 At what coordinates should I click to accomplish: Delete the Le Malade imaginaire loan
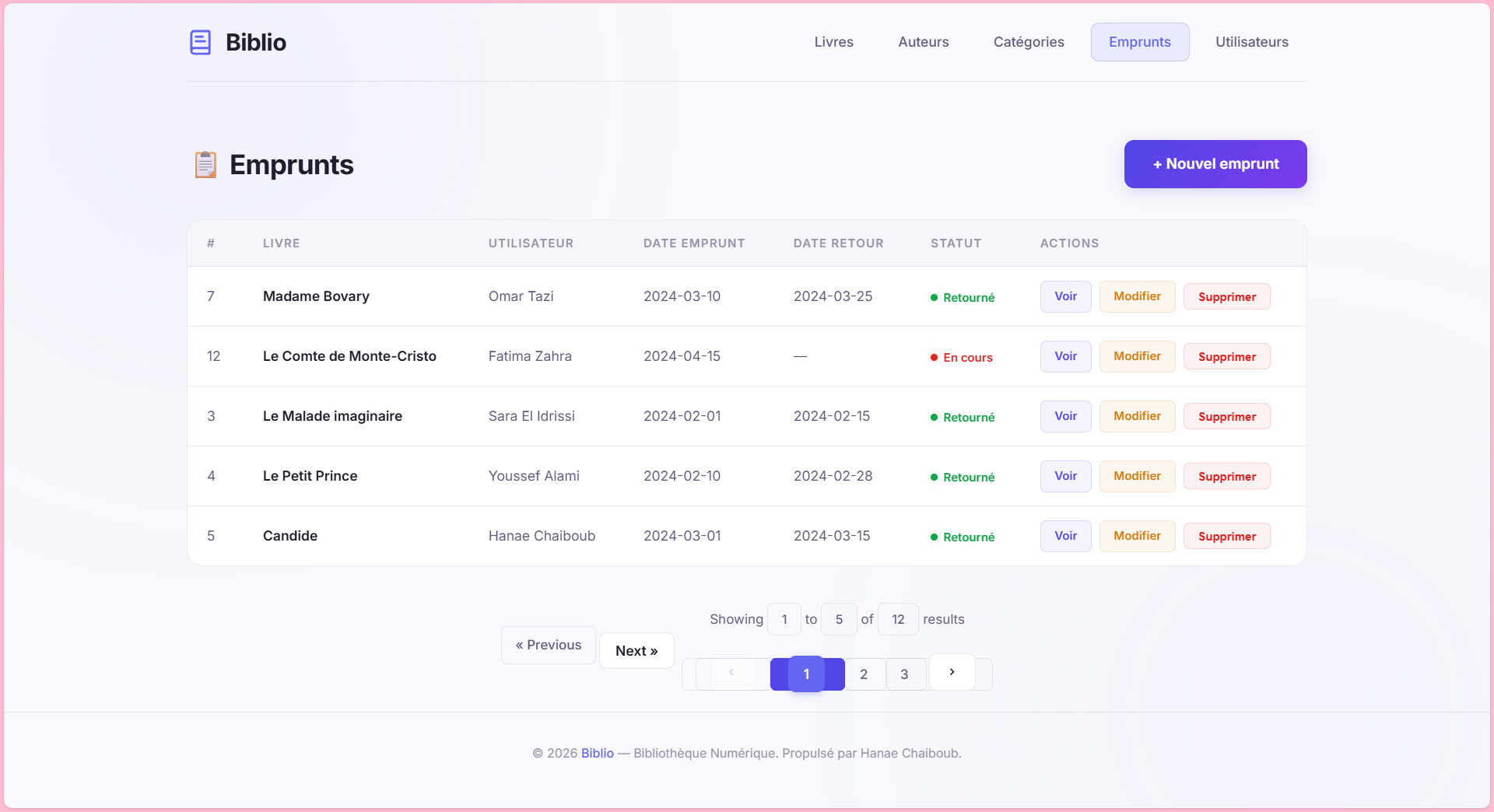click(1226, 416)
